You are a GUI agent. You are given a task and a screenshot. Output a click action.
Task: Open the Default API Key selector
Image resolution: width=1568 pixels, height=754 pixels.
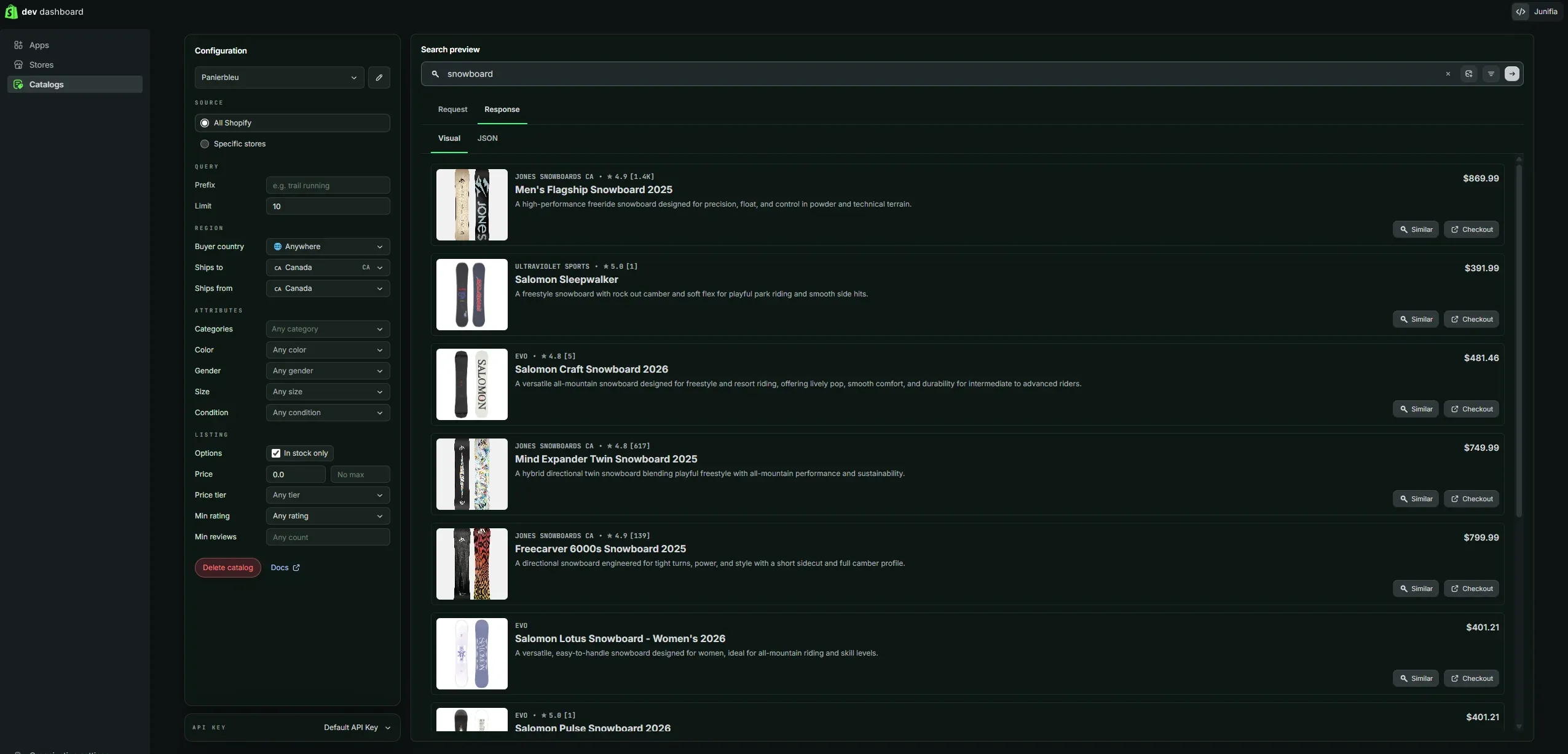(357, 728)
